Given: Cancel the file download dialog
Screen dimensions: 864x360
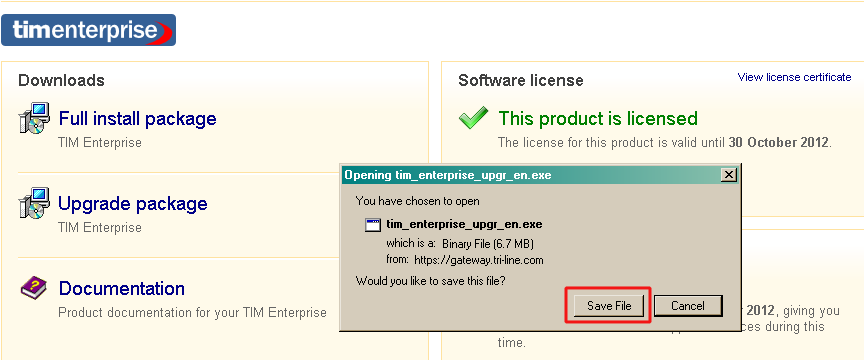Looking at the screenshot, I should tap(687, 305).
